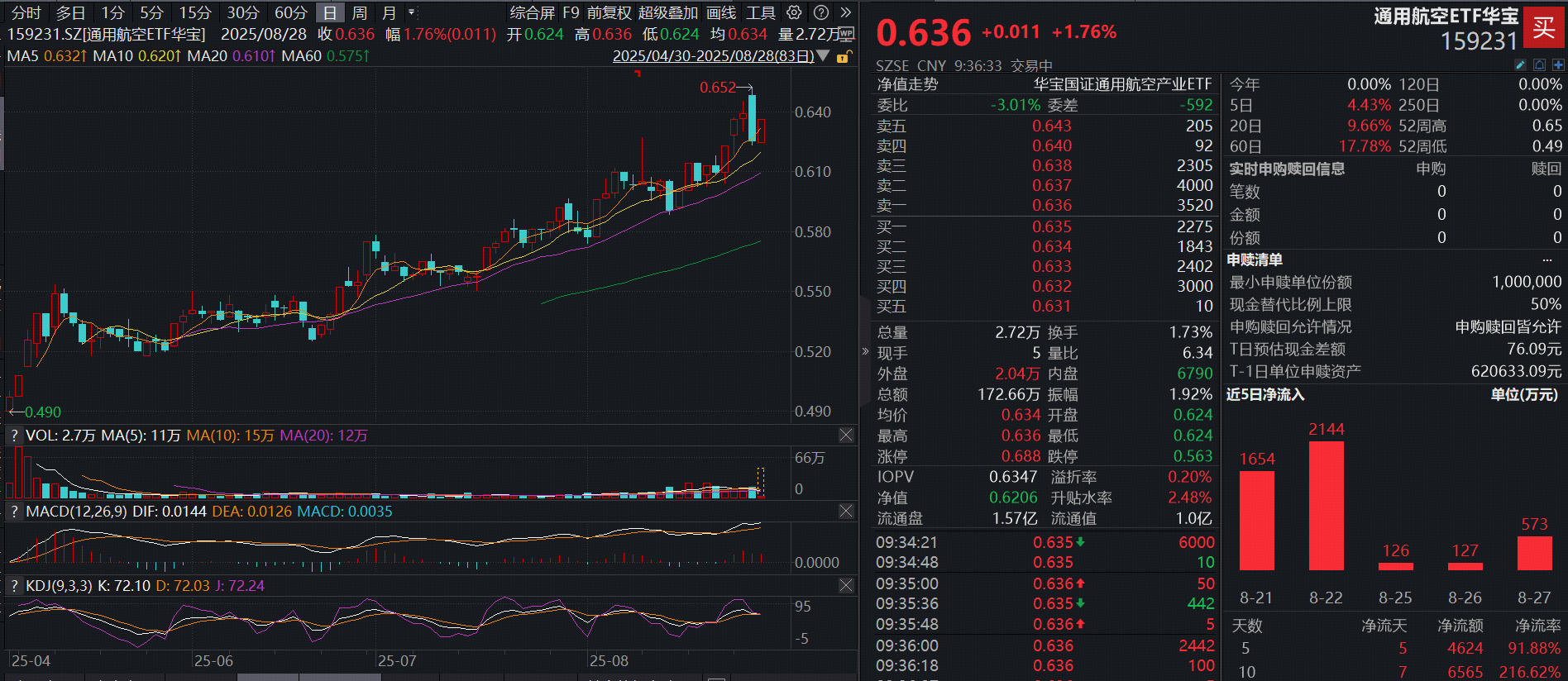This screenshot has width=1568, height=681.
Task: Toggle the 前复权 price adjustment mode
Action: pyautogui.click(x=609, y=12)
